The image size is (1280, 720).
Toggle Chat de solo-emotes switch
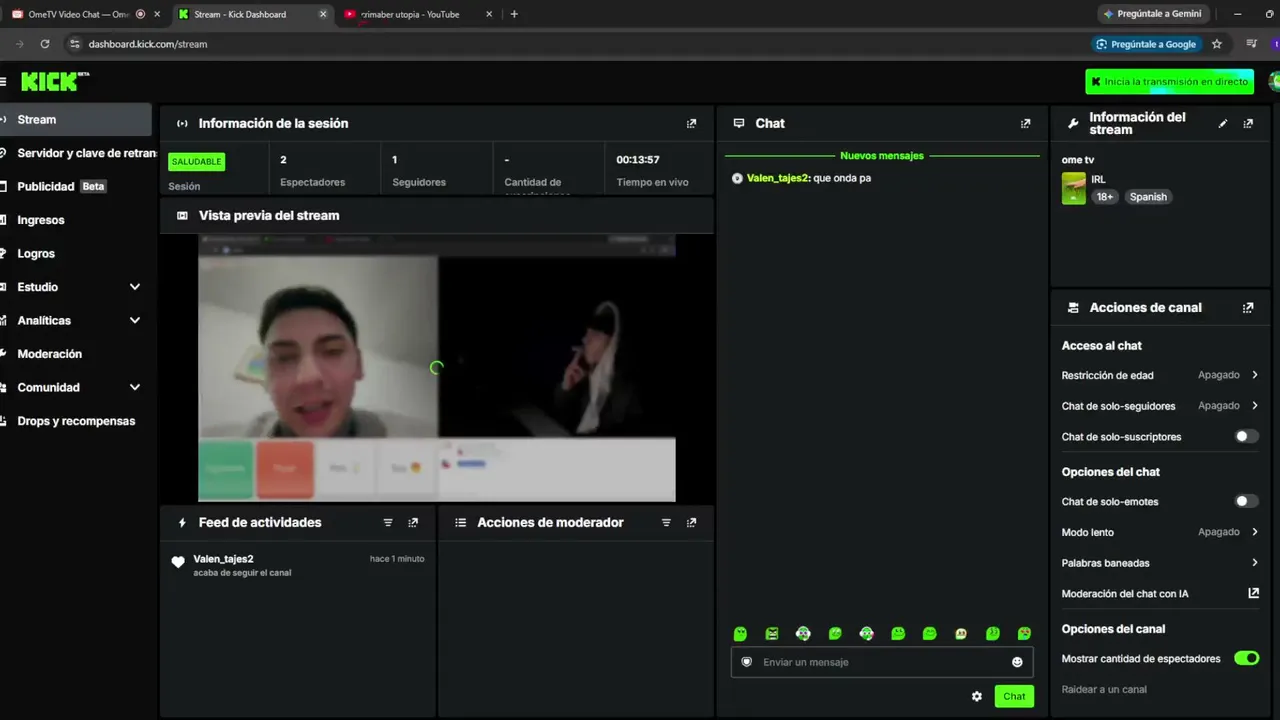[x=1246, y=502]
